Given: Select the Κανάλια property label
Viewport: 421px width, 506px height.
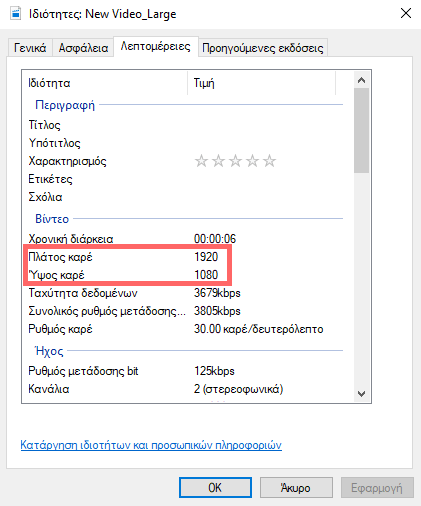Looking at the screenshot, I should tap(49, 389).
